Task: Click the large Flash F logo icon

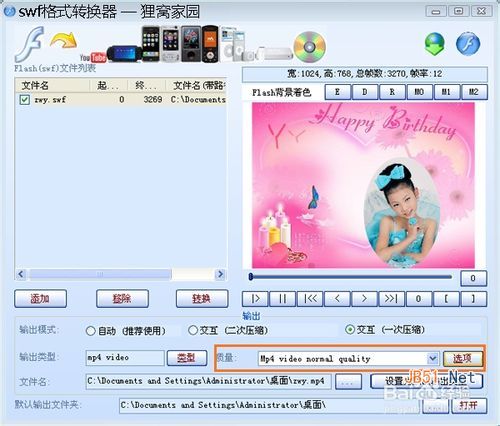Action: (x=30, y=45)
